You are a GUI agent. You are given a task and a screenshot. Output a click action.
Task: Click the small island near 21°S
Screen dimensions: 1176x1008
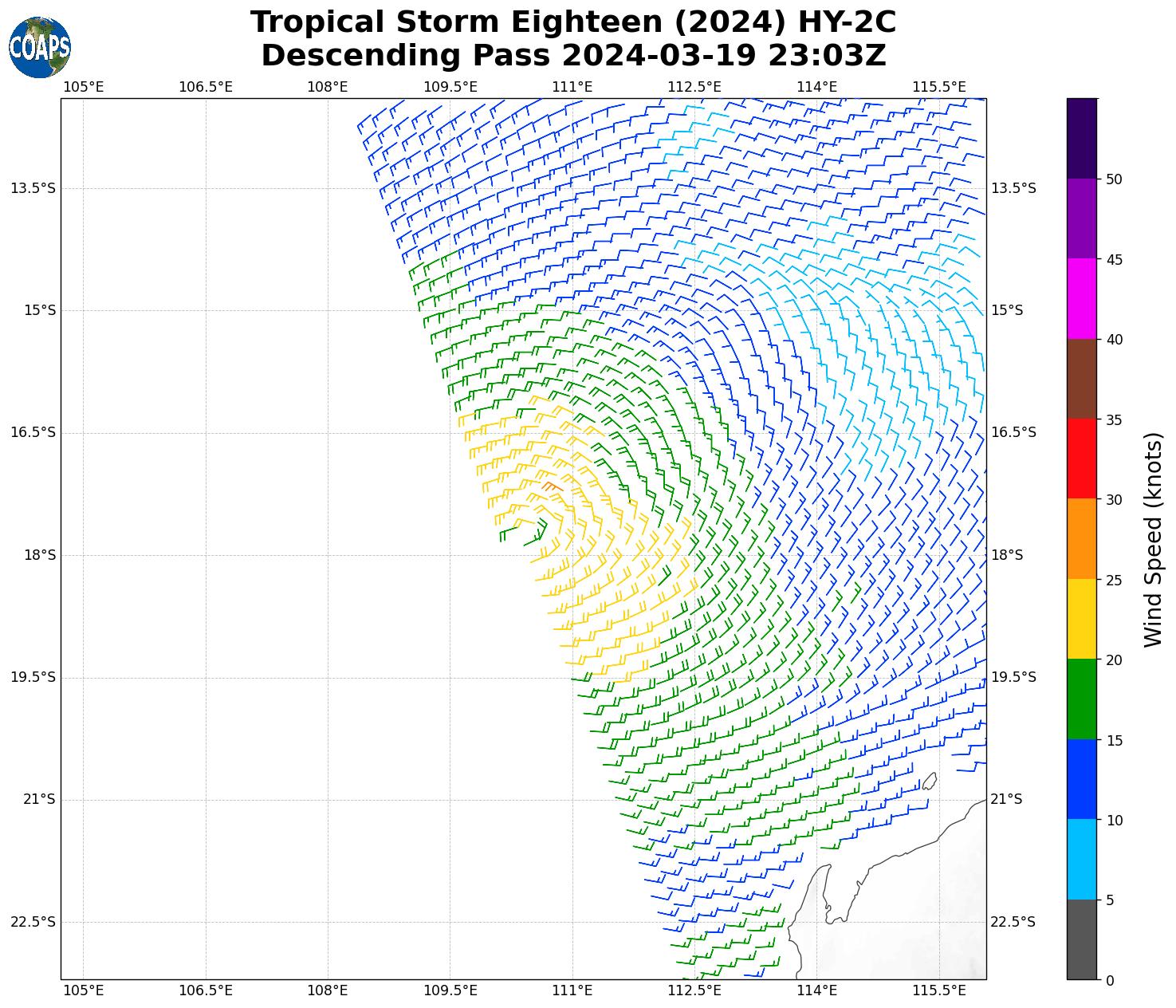tap(929, 782)
